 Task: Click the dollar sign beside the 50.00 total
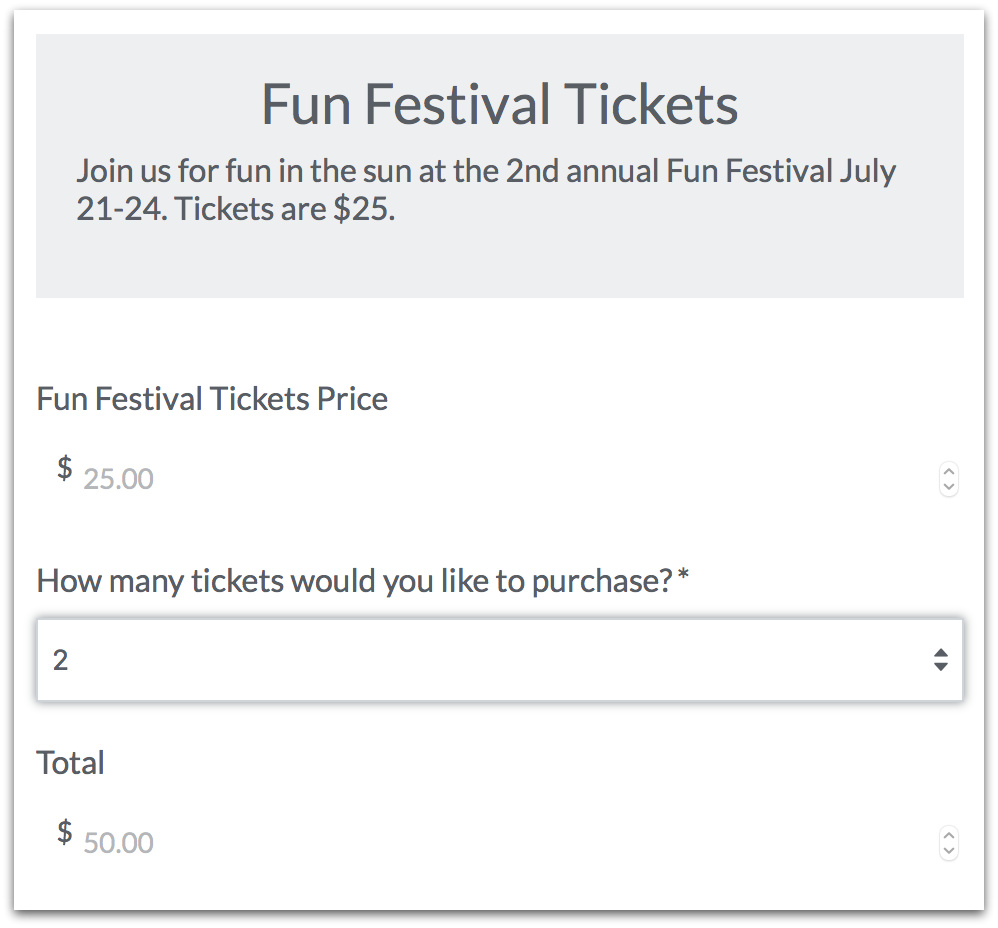65,831
